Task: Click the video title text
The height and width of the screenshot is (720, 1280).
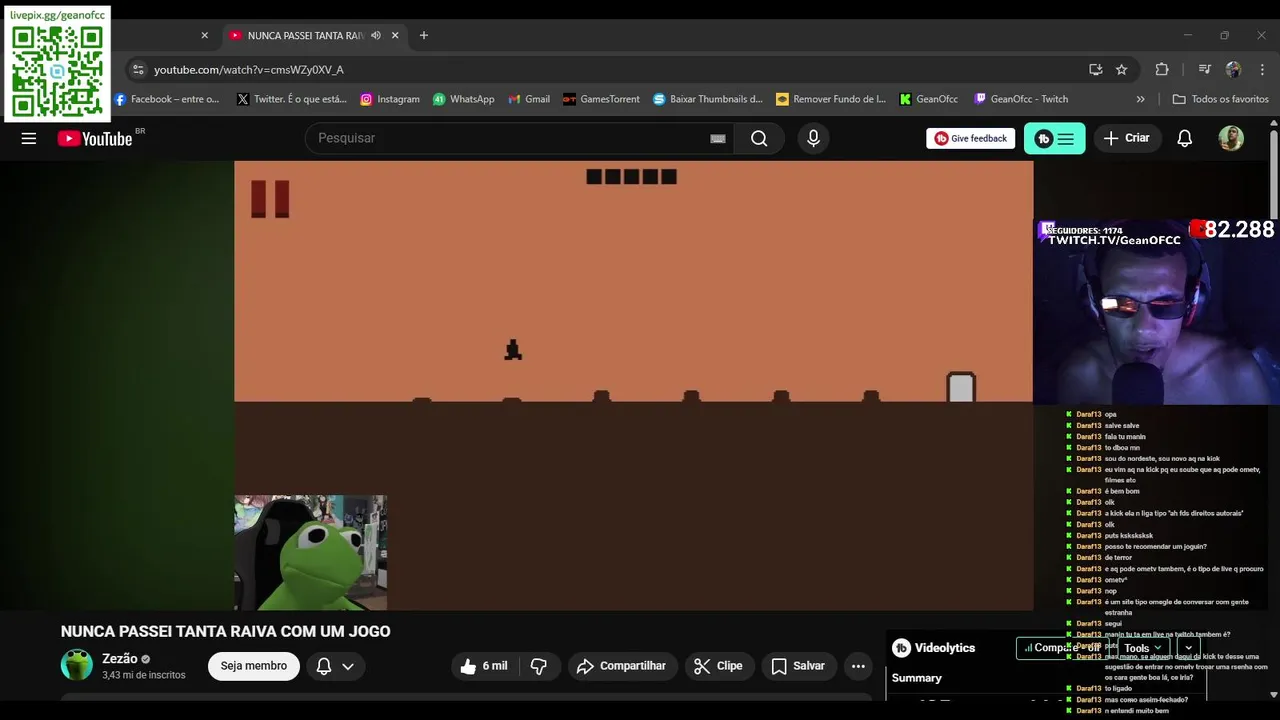Action: [x=226, y=632]
